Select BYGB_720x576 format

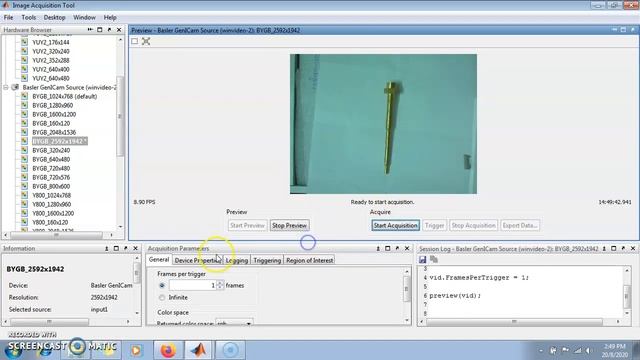click(x=51, y=177)
